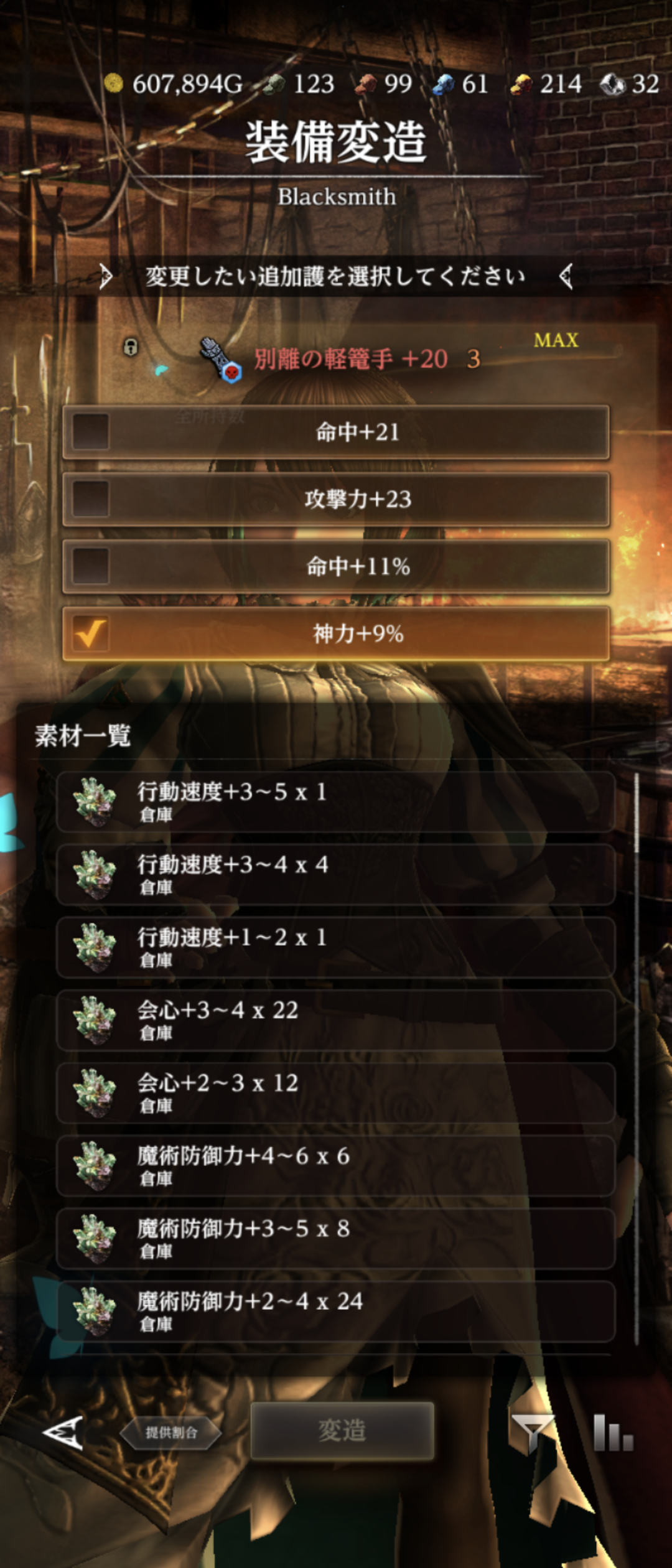Tap the gold coin currency icon
Screen dimensions: 672x1568
click(113, 83)
